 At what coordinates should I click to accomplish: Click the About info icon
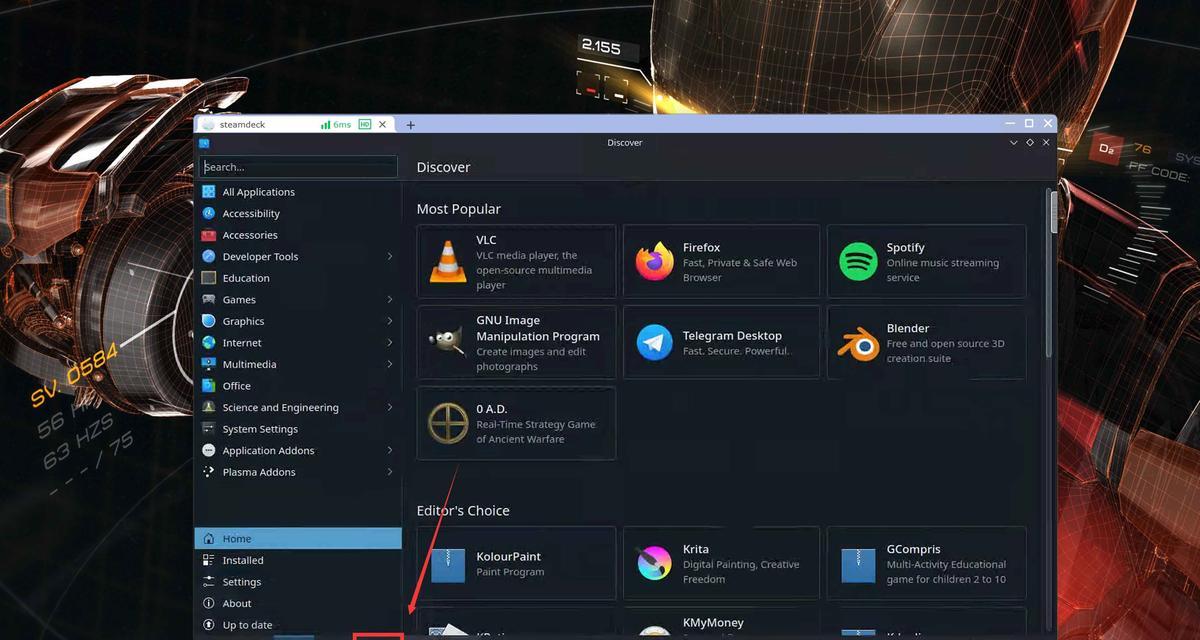[208, 603]
